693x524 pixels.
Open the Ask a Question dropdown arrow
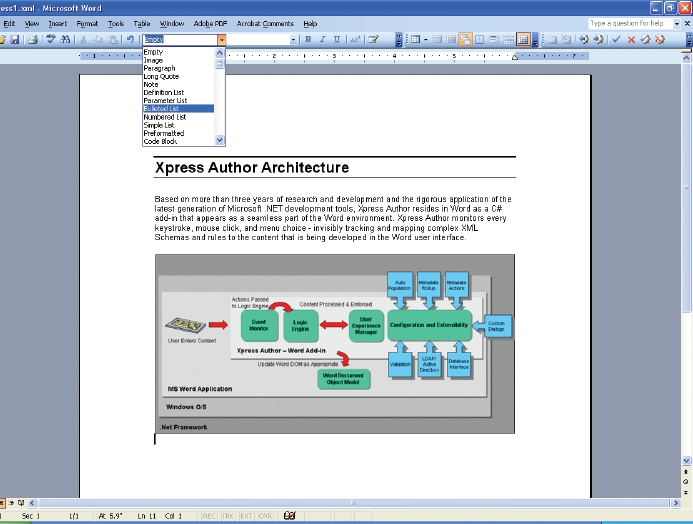[x=676, y=24]
